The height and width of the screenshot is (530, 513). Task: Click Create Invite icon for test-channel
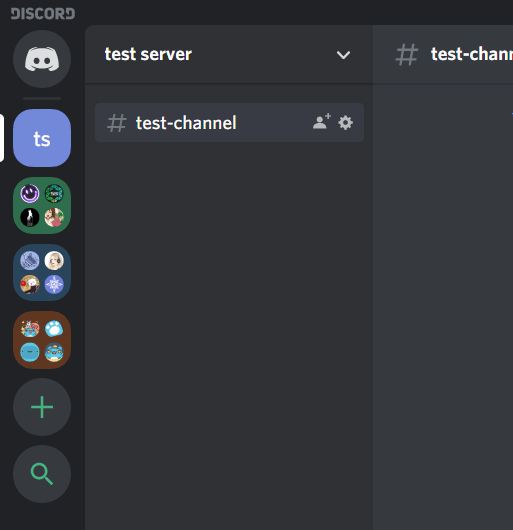[x=321, y=122]
